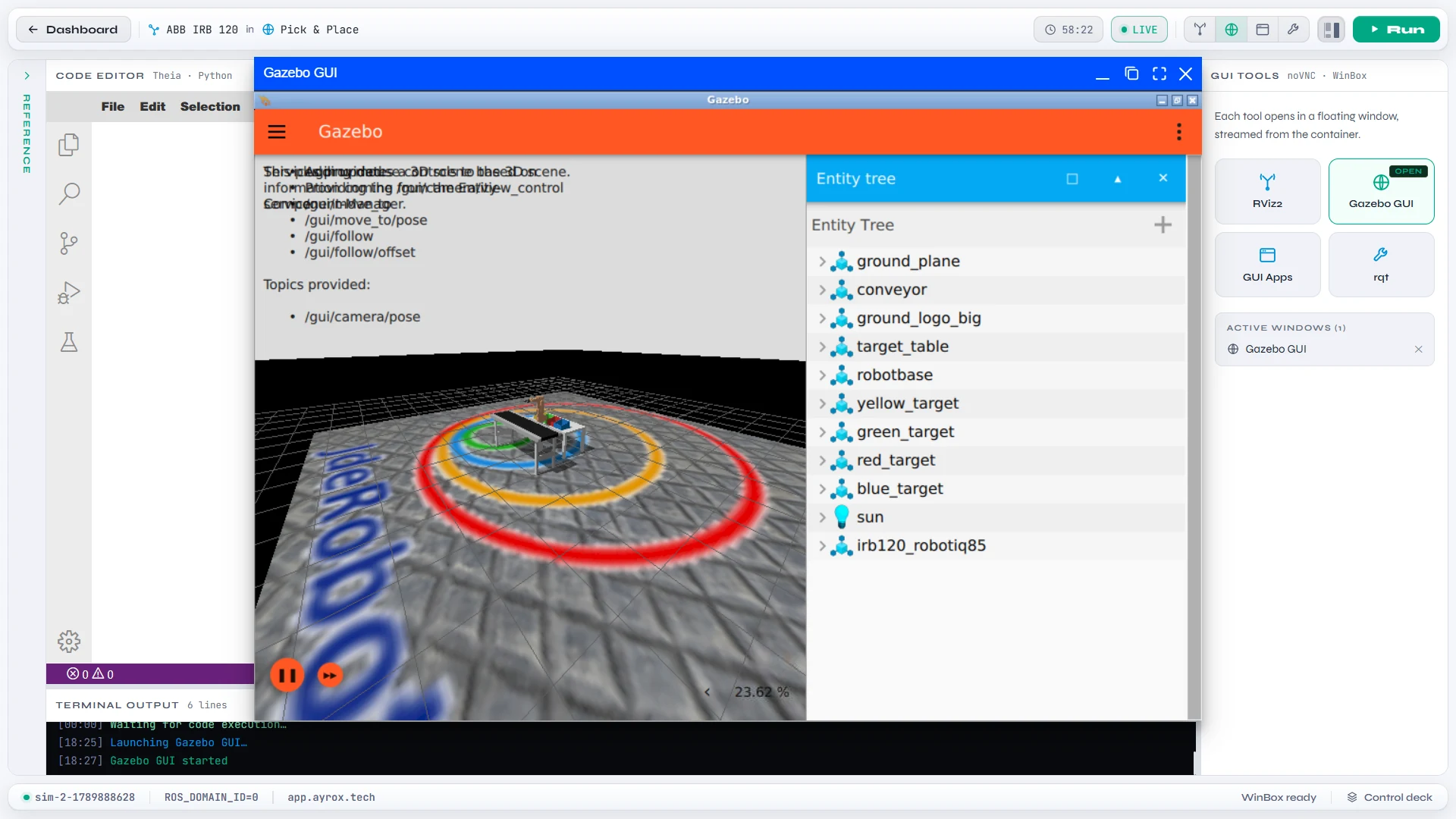The height and width of the screenshot is (819, 1456).
Task: Click the robot branch icon in top toolbar
Action: tap(1200, 30)
